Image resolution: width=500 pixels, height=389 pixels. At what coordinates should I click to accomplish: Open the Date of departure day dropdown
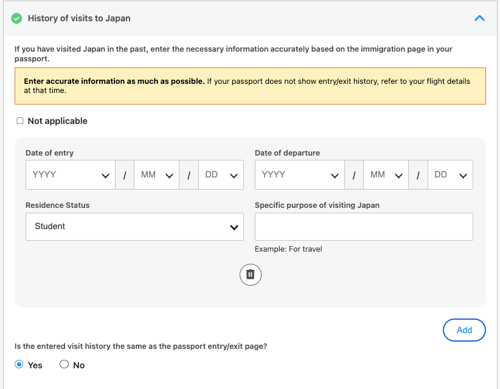click(x=450, y=175)
